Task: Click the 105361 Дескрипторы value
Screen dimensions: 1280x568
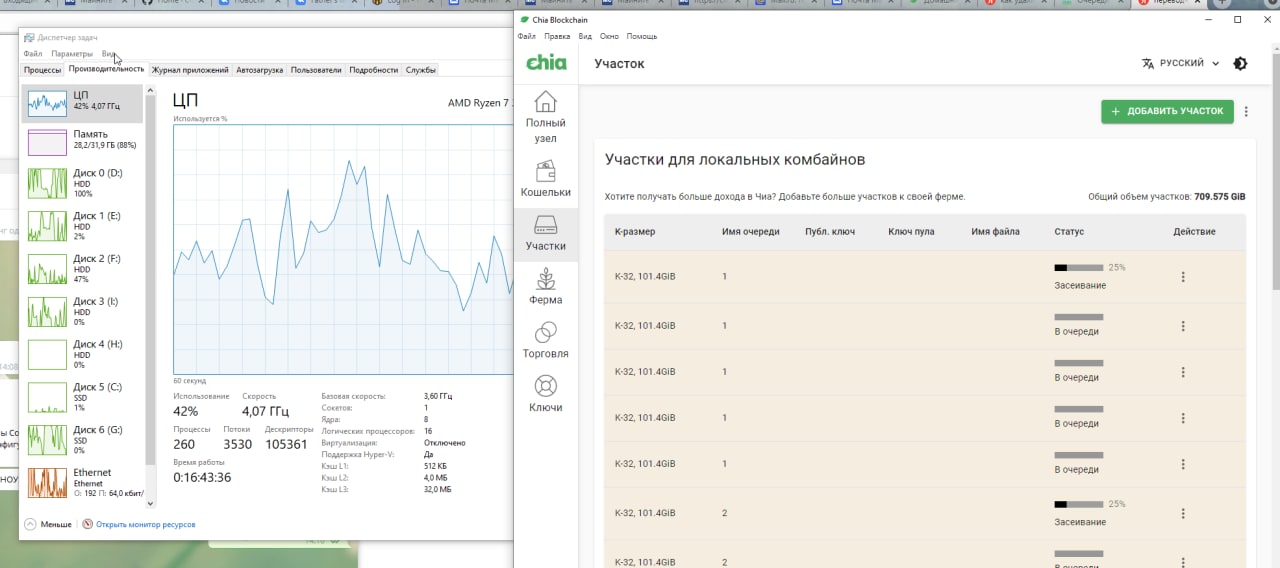Action: [x=286, y=444]
